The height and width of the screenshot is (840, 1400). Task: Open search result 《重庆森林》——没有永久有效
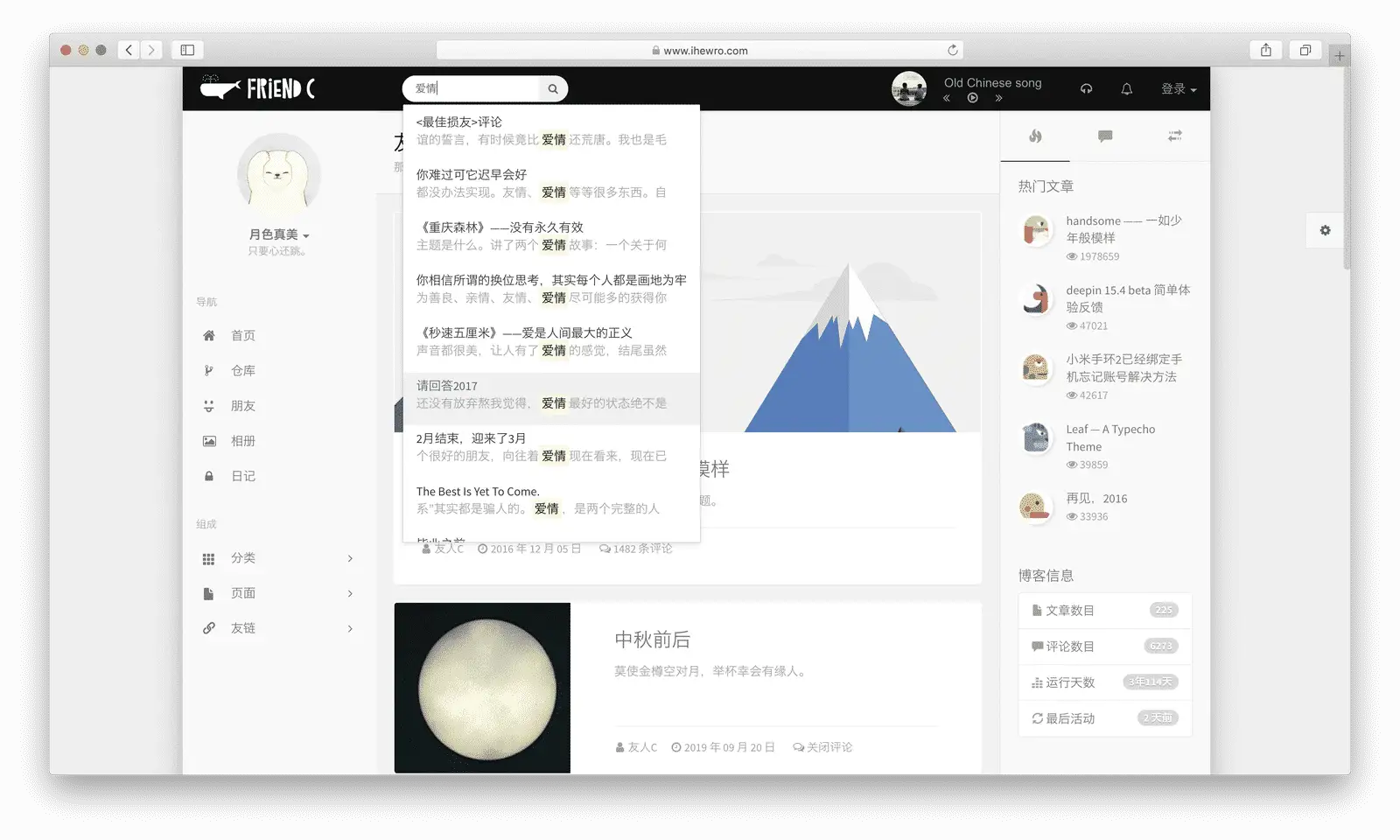(551, 236)
